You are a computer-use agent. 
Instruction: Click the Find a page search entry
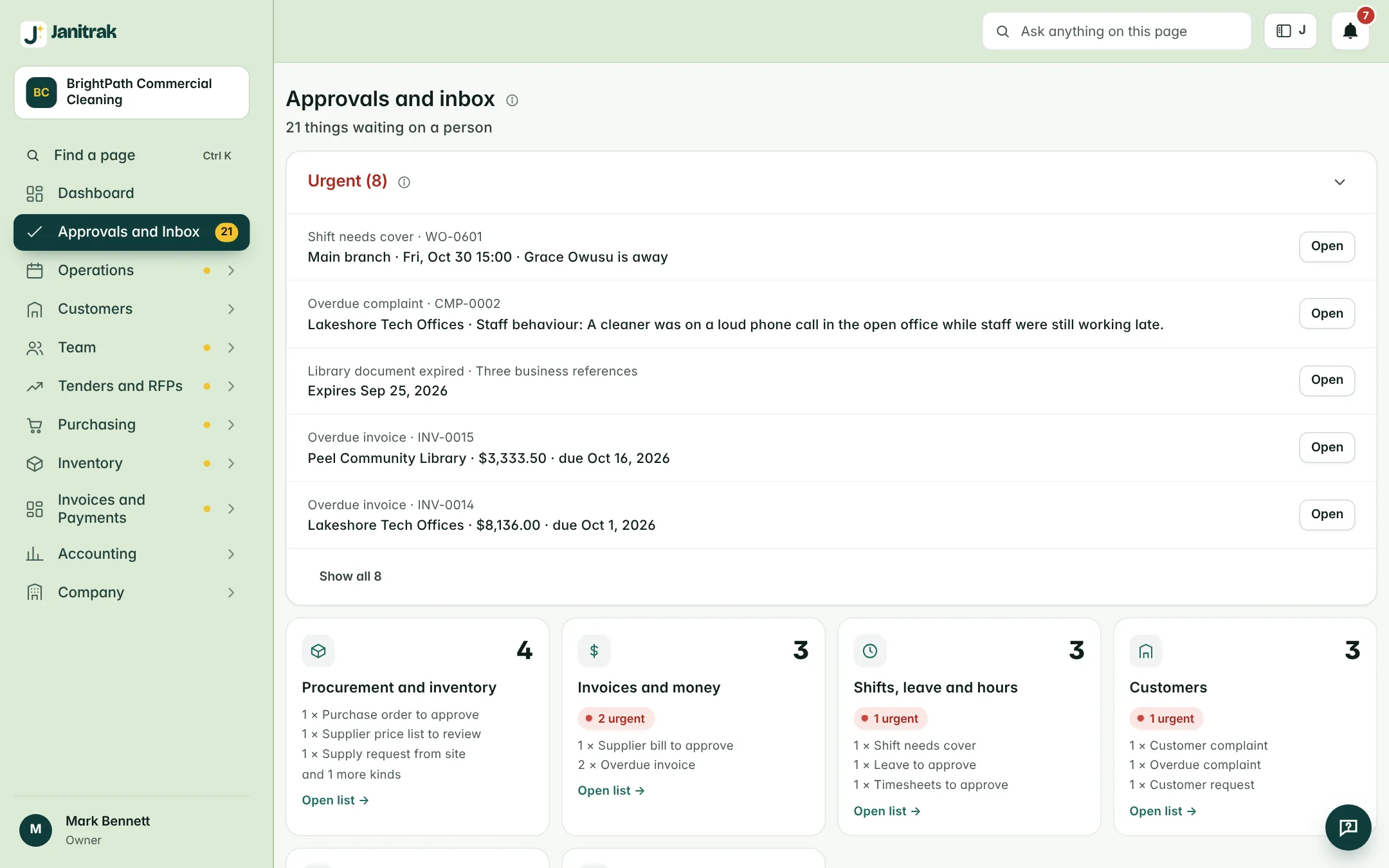pyautogui.click(x=131, y=156)
